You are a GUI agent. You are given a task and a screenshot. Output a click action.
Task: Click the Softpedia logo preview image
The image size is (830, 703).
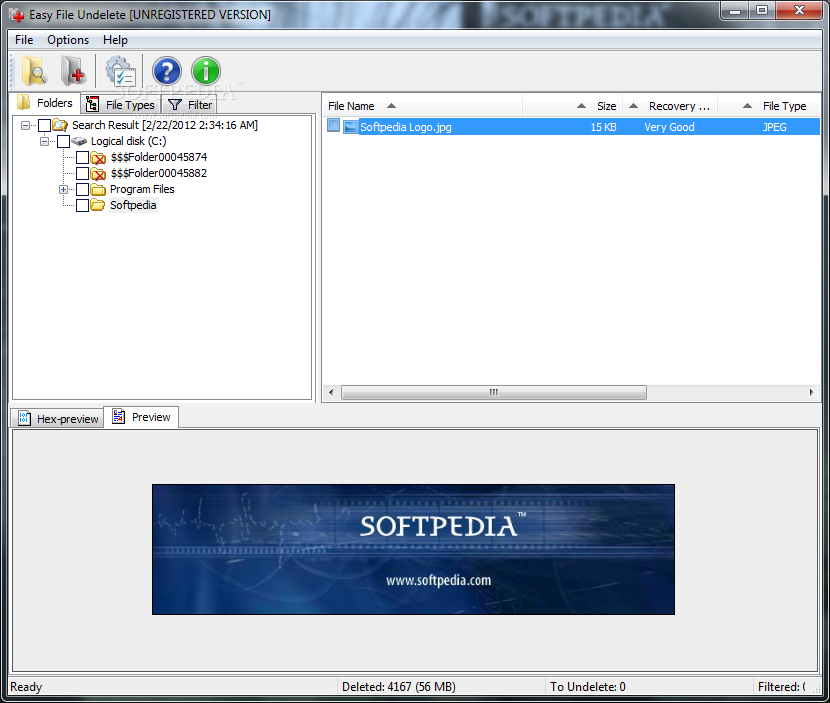pyautogui.click(x=413, y=549)
